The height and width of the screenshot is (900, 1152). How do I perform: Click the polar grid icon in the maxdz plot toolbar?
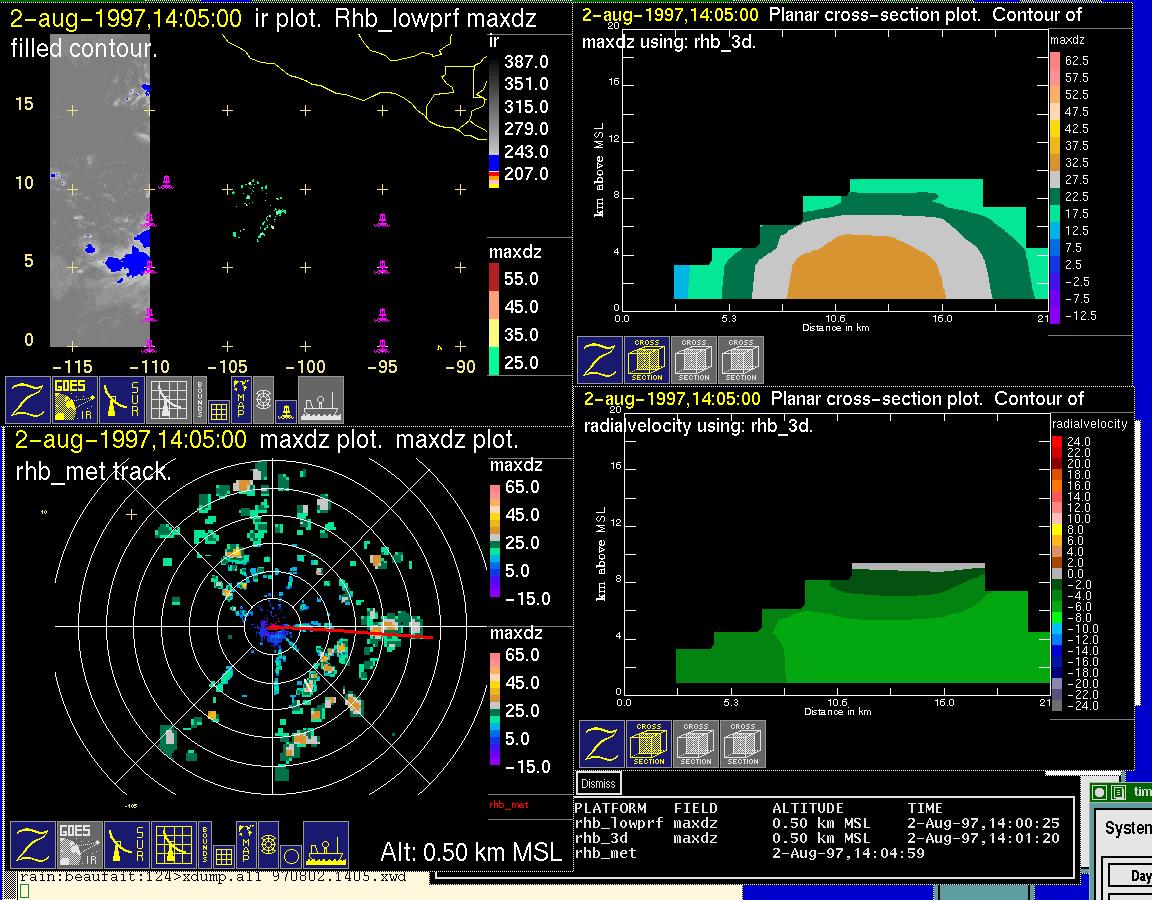point(174,845)
